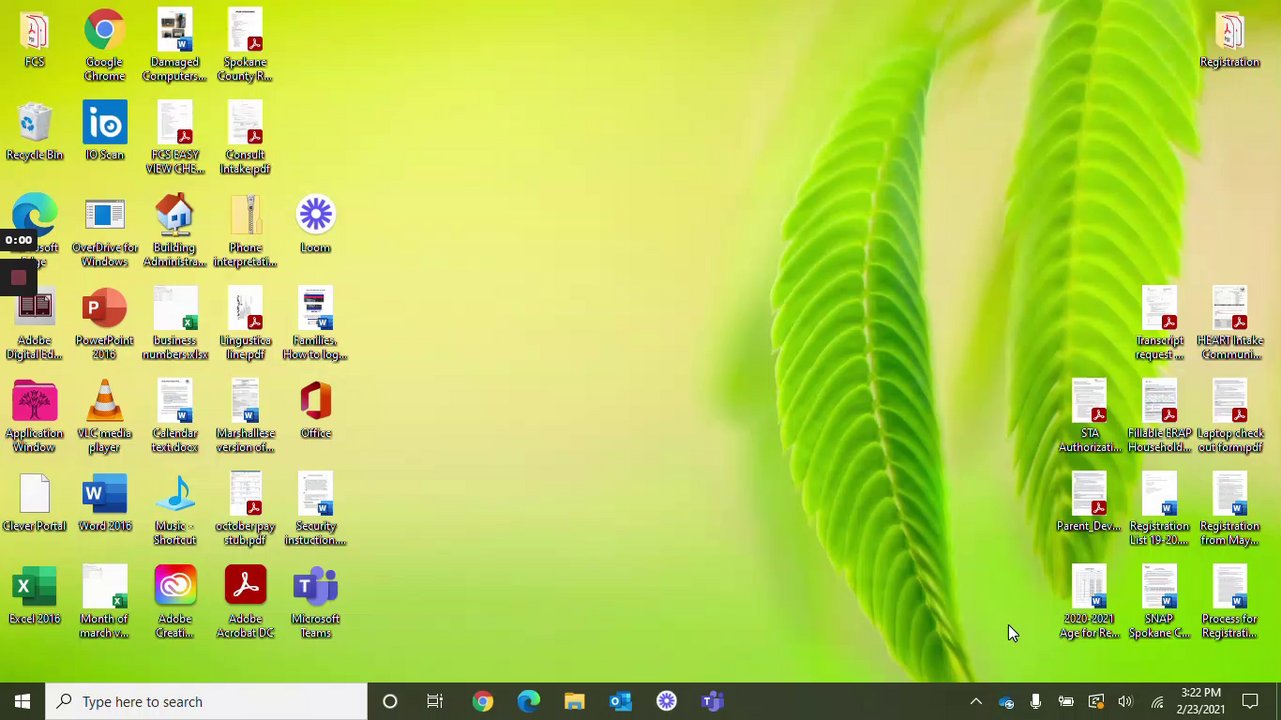The image size is (1281, 720).
Task: Open the FCS folder on the desktop
Action: 34,40
